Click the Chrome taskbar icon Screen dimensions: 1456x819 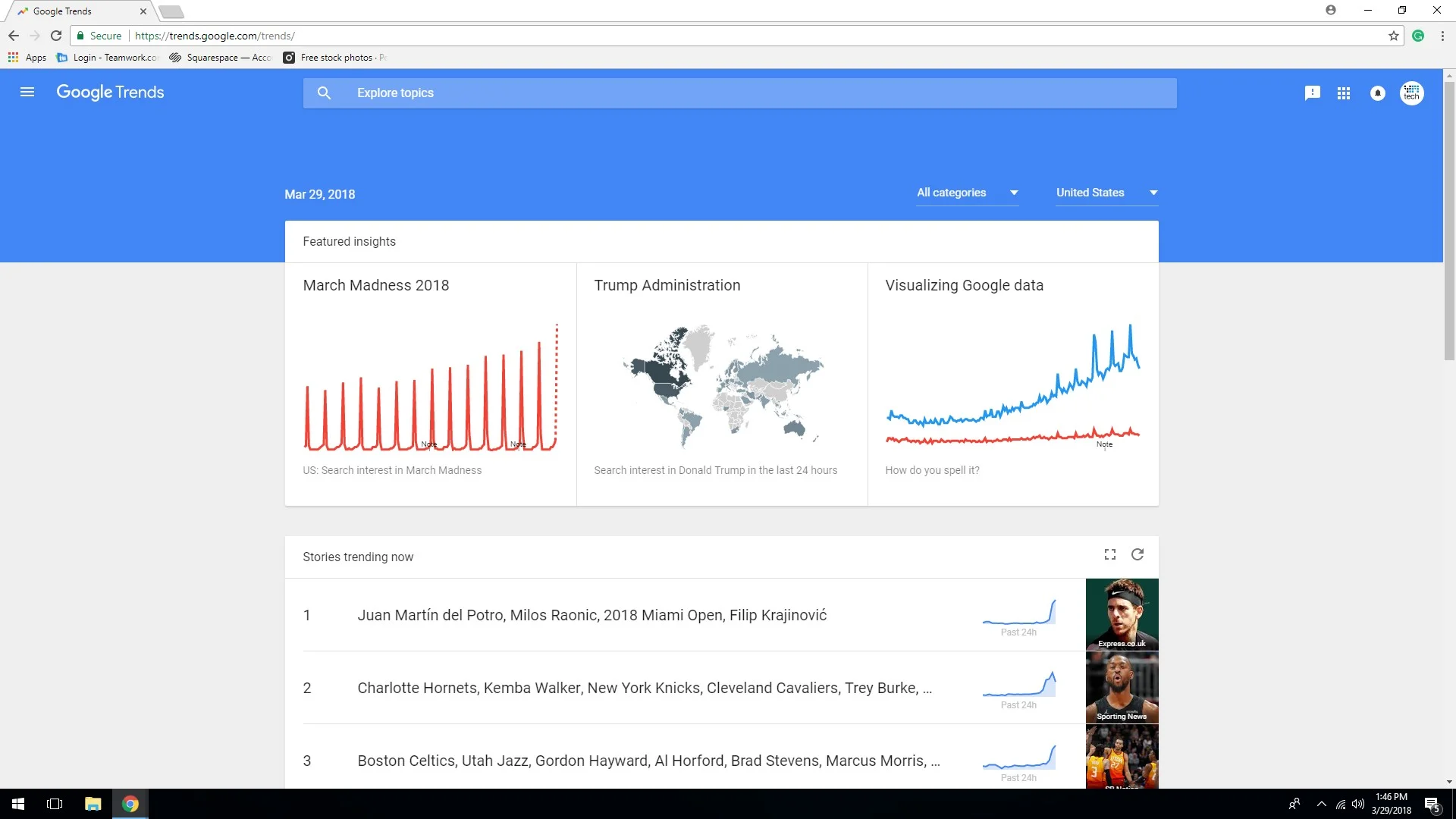point(130,804)
